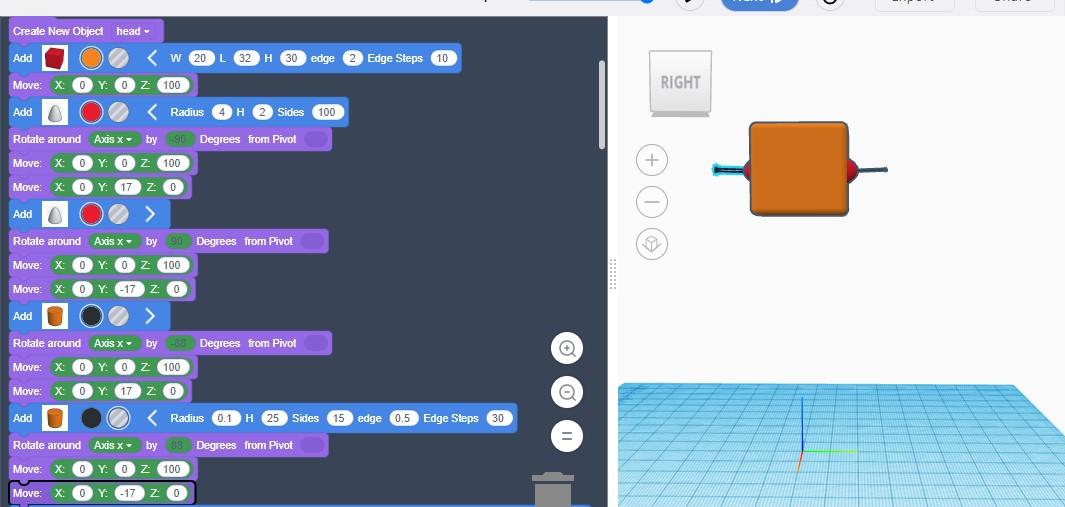Screen dimensions: 1065x507
Task: Open Axis x dropdown in Rotate by -88 block
Action: 114,343
